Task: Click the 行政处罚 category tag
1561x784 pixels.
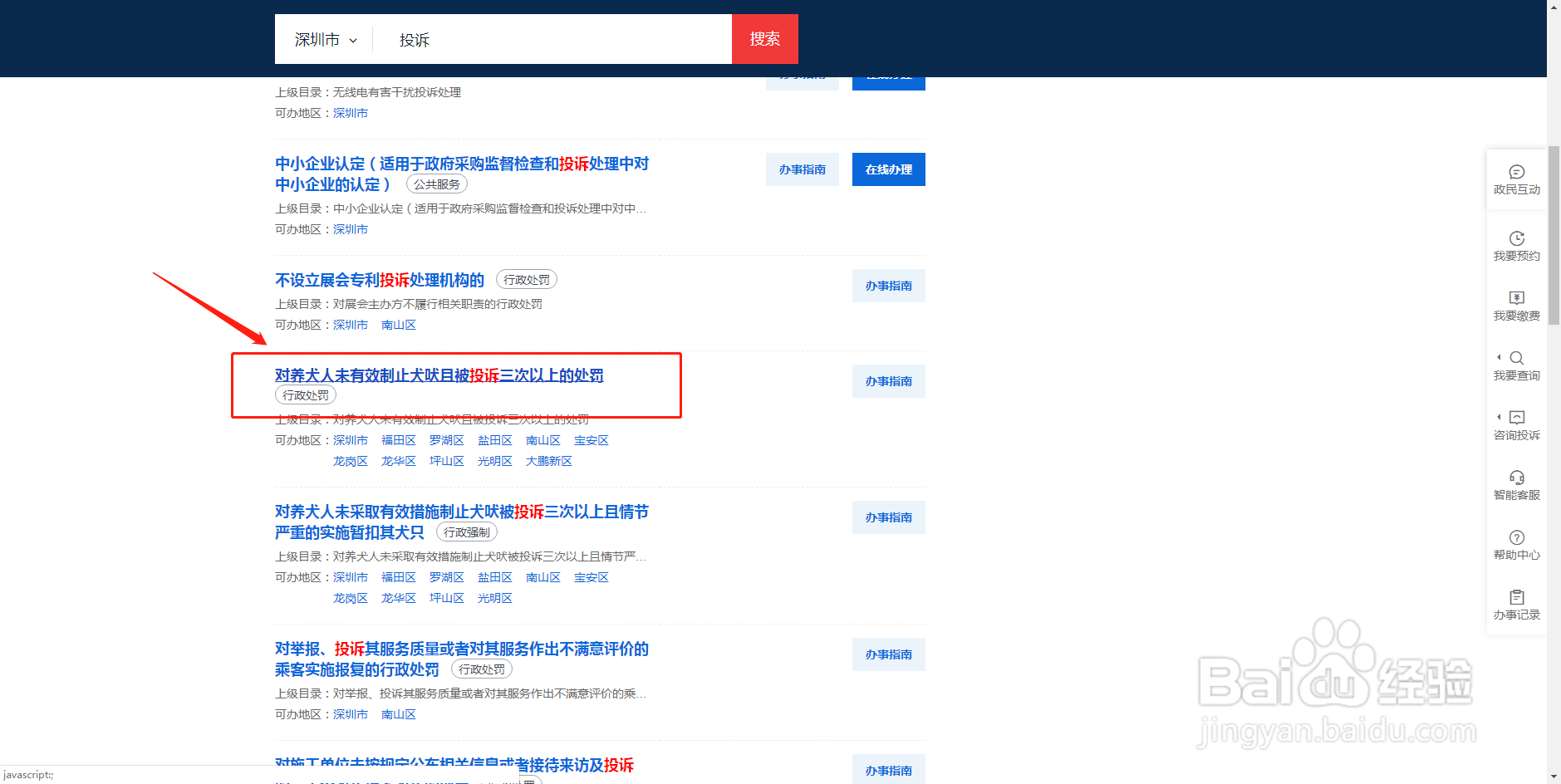Action: [x=305, y=394]
